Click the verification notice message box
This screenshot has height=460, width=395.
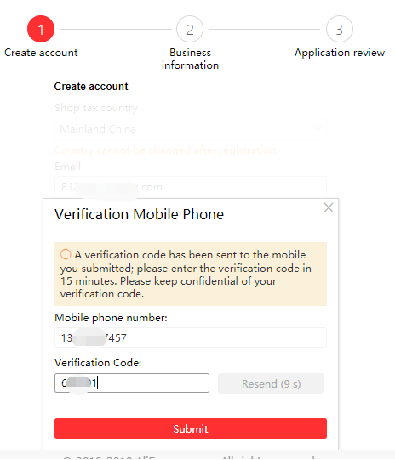tap(190, 274)
